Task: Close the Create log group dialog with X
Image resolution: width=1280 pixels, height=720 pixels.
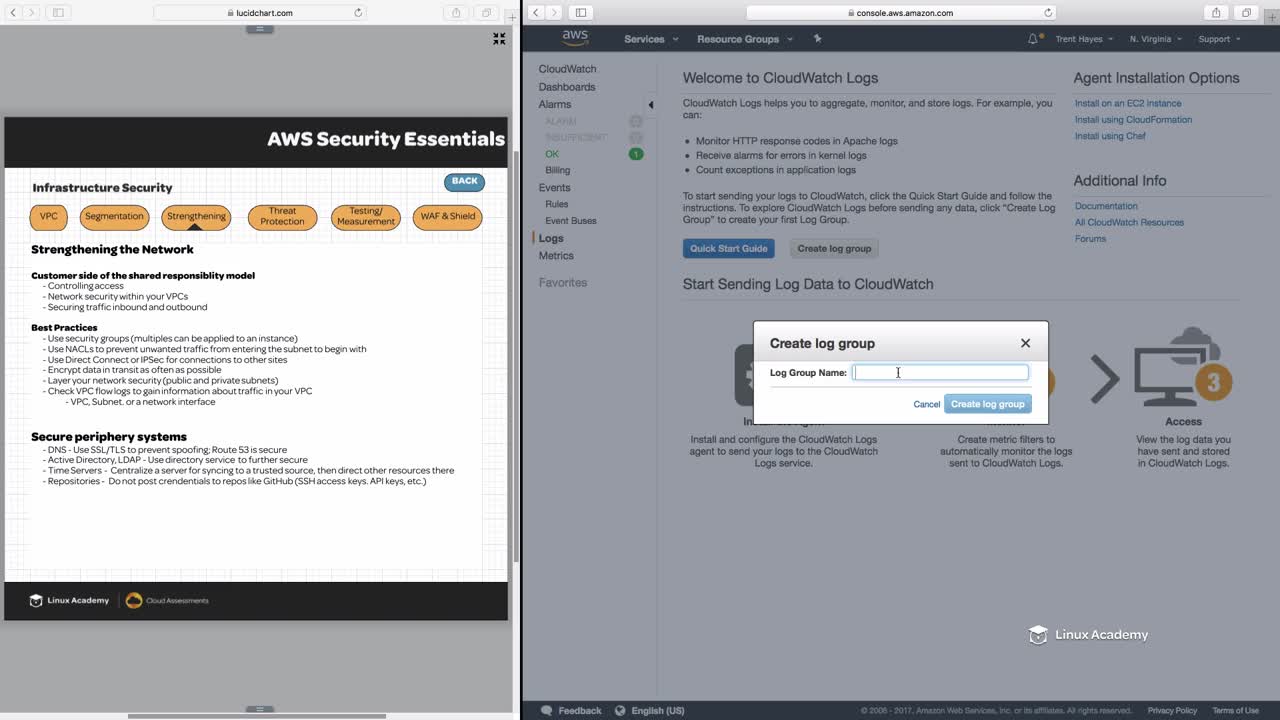Action: pos(1025,343)
